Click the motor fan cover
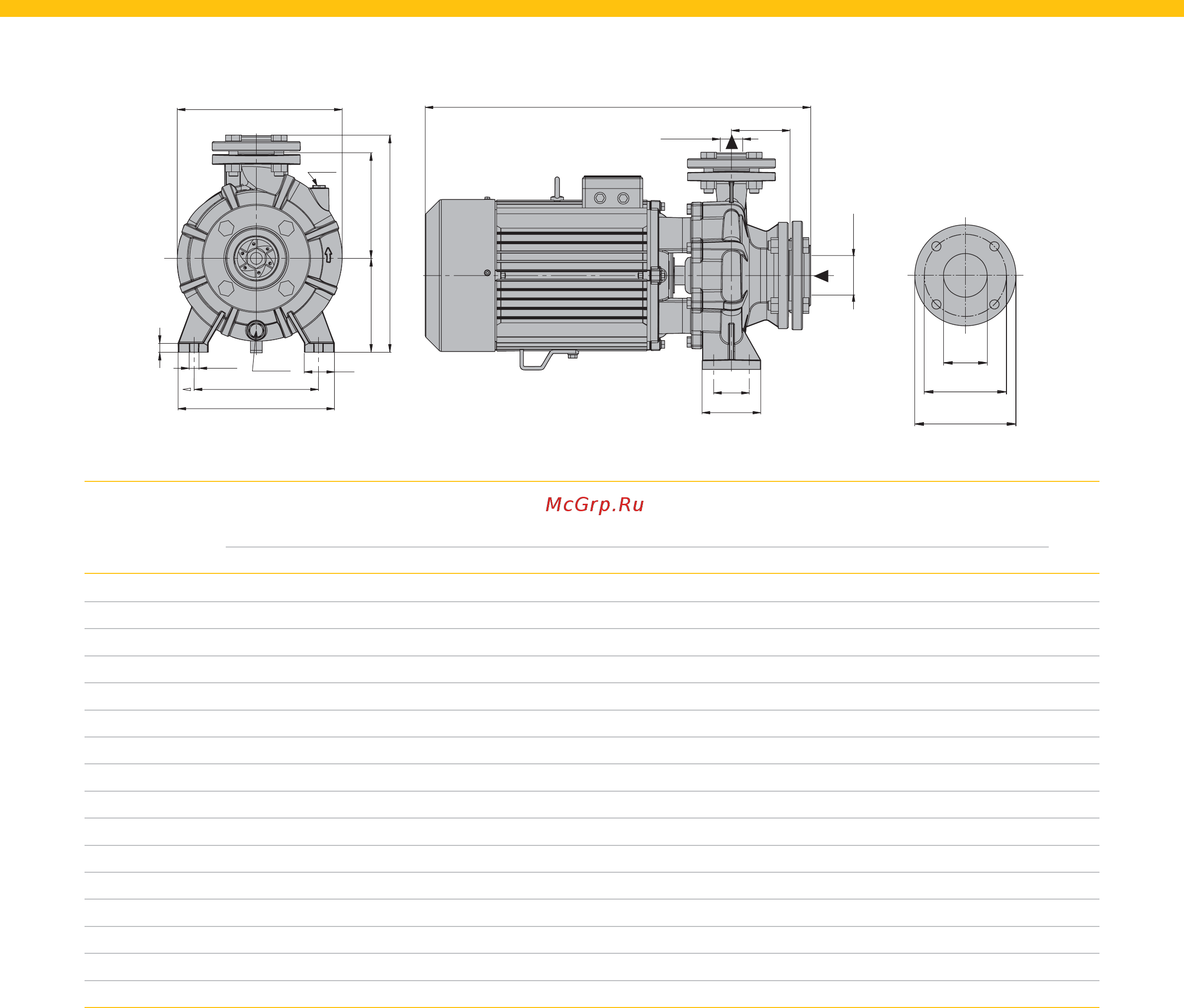Image resolution: width=1184 pixels, height=1008 pixels. point(460,275)
